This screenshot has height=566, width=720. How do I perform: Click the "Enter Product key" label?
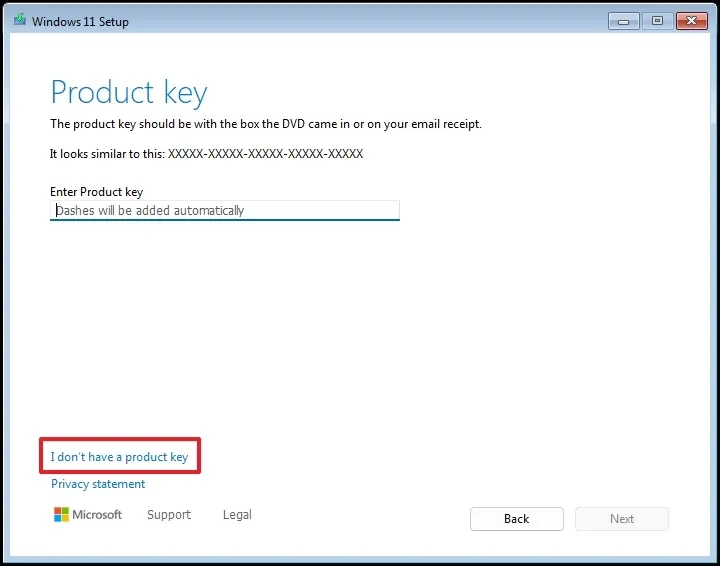pyautogui.click(x=96, y=191)
